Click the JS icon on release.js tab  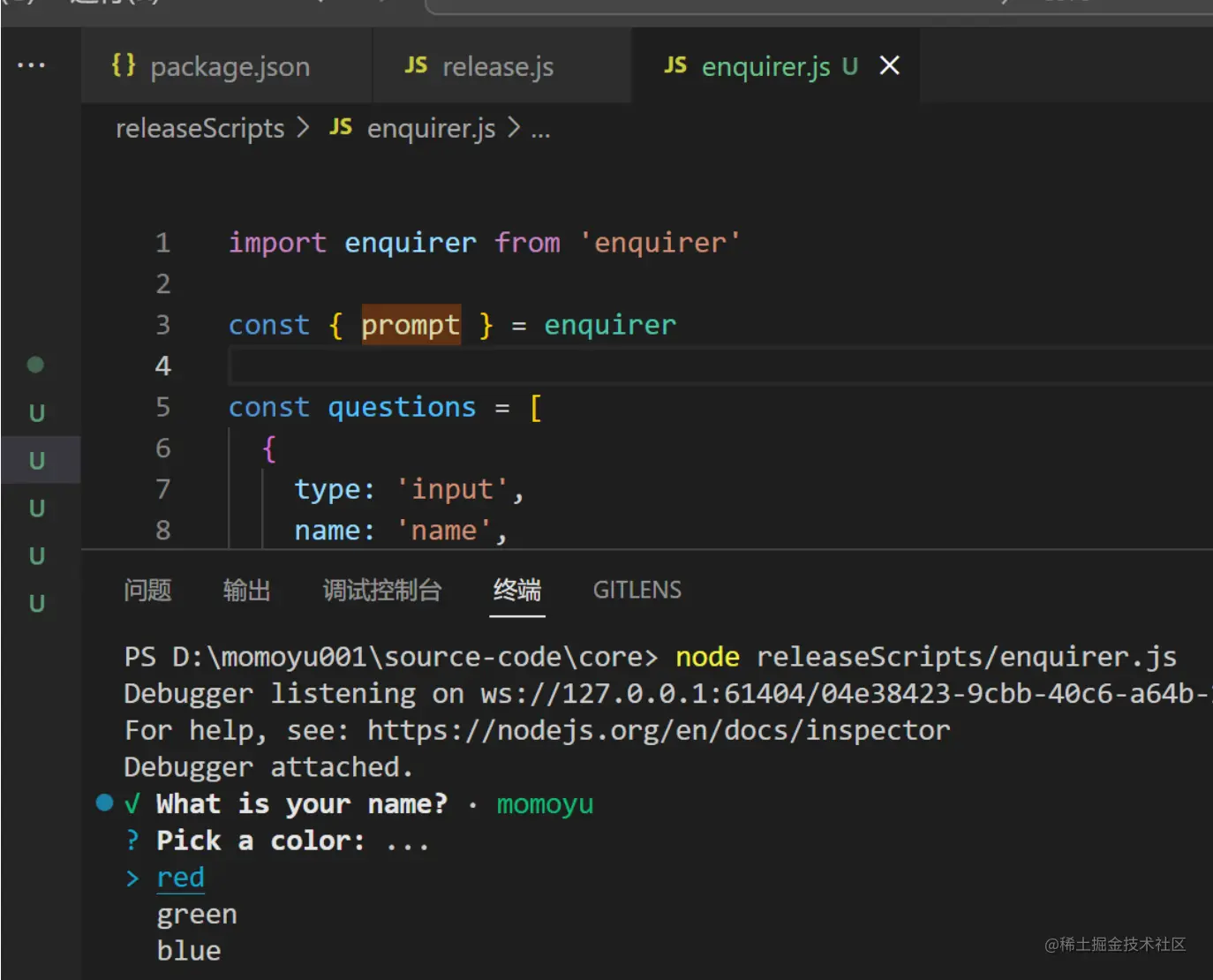click(416, 65)
